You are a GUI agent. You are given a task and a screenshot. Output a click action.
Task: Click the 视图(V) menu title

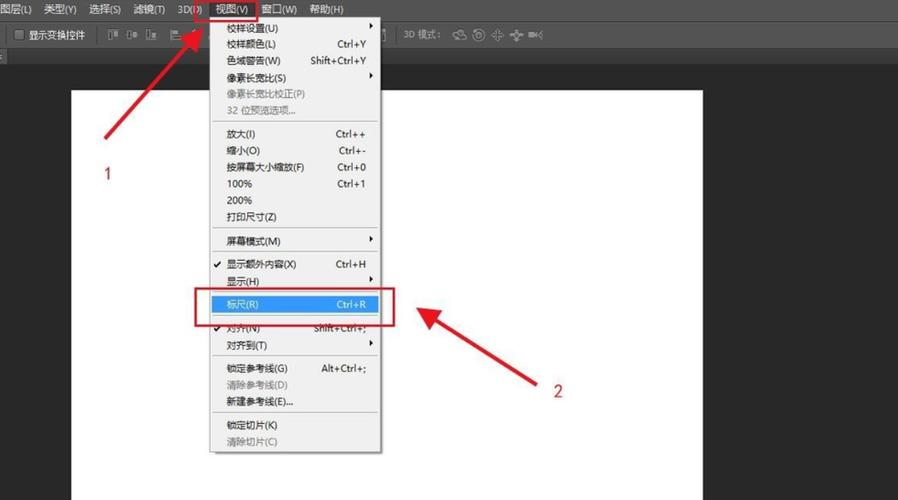232,9
